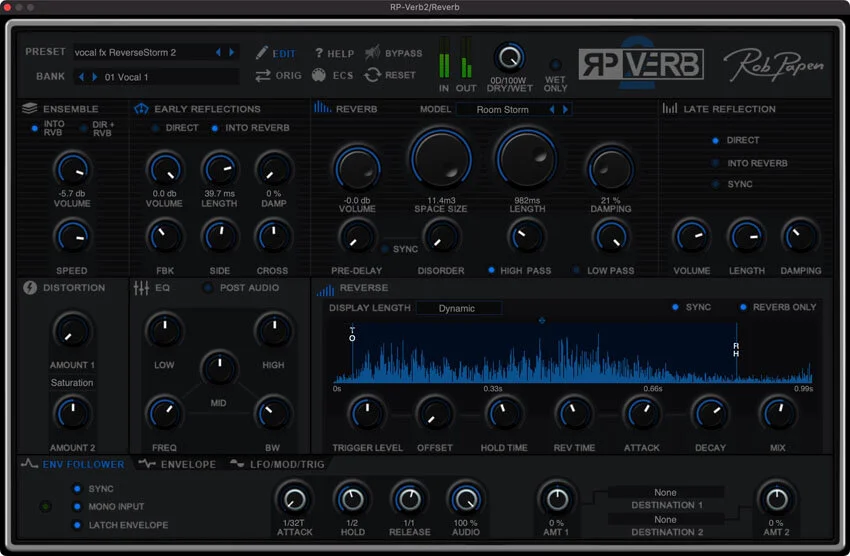This screenshot has height=556, width=850.
Task: Click the Env Follower tab icon
Action: tap(29, 463)
